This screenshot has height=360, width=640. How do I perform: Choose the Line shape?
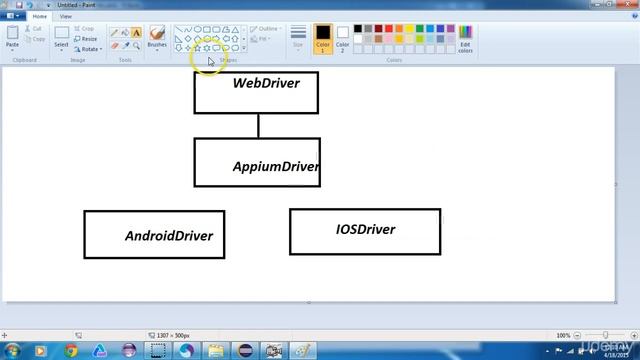pyautogui.click(x=179, y=29)
